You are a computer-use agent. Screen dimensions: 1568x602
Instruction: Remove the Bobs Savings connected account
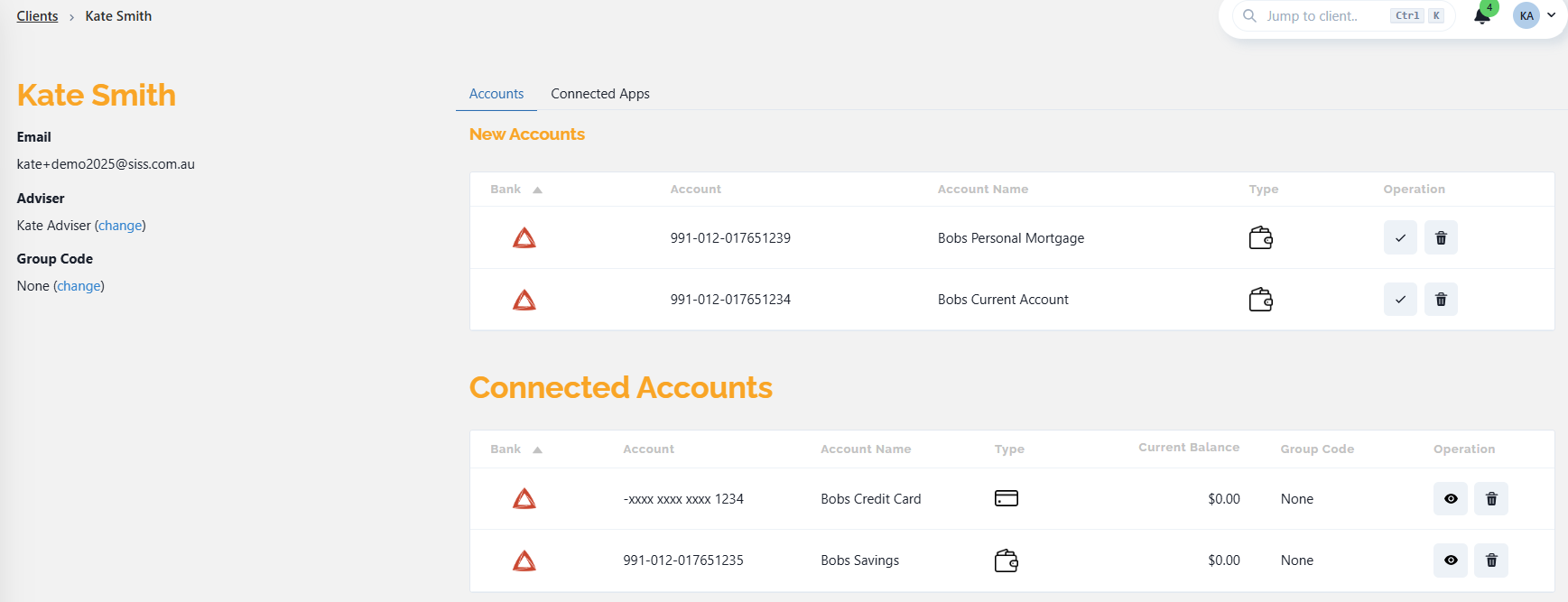[1490, 560]
